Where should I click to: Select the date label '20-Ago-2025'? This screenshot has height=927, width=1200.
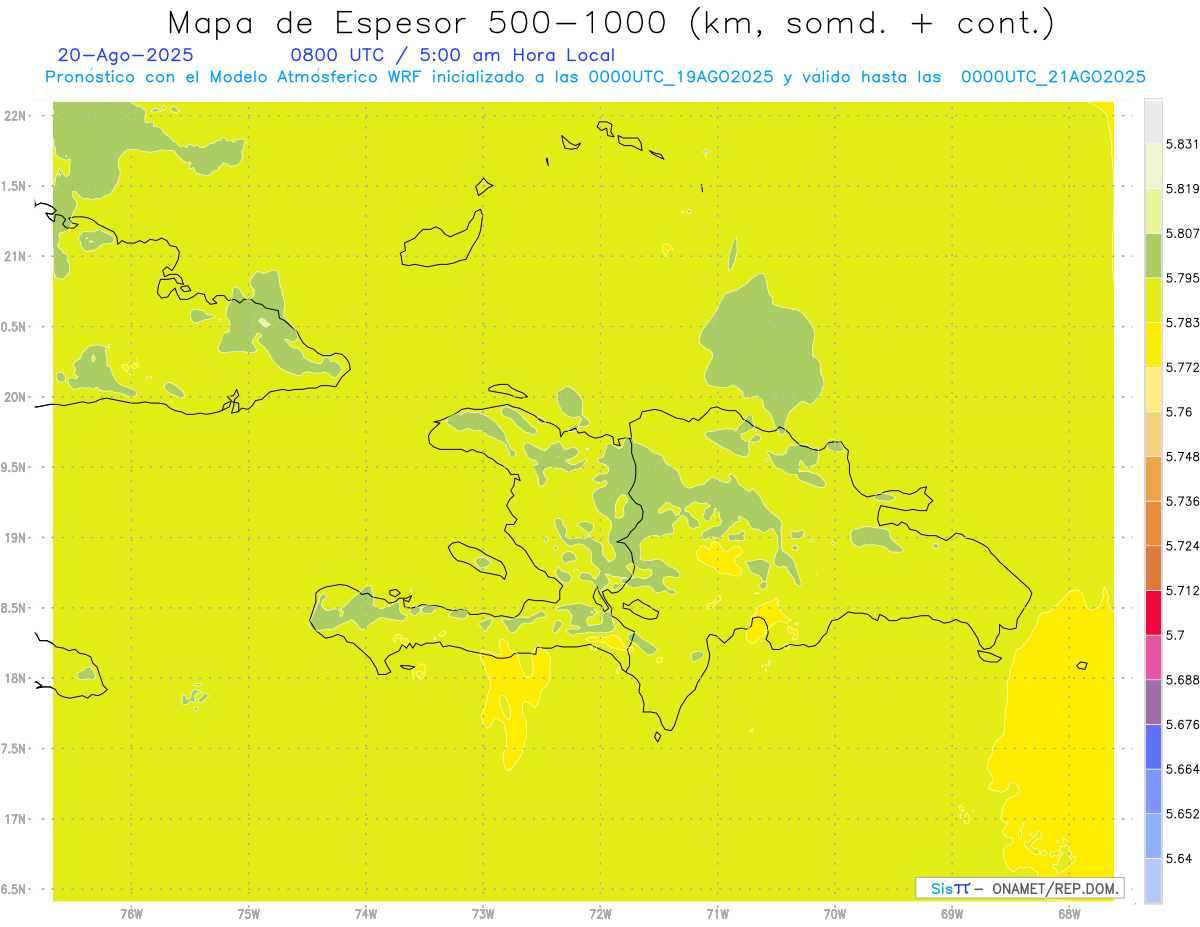point(126,56)
